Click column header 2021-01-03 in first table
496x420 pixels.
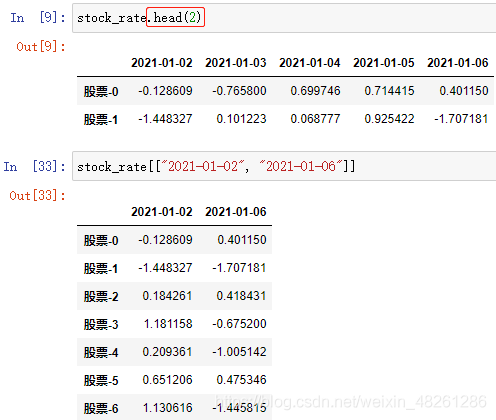pyautogui.click(x=236, y=63)
